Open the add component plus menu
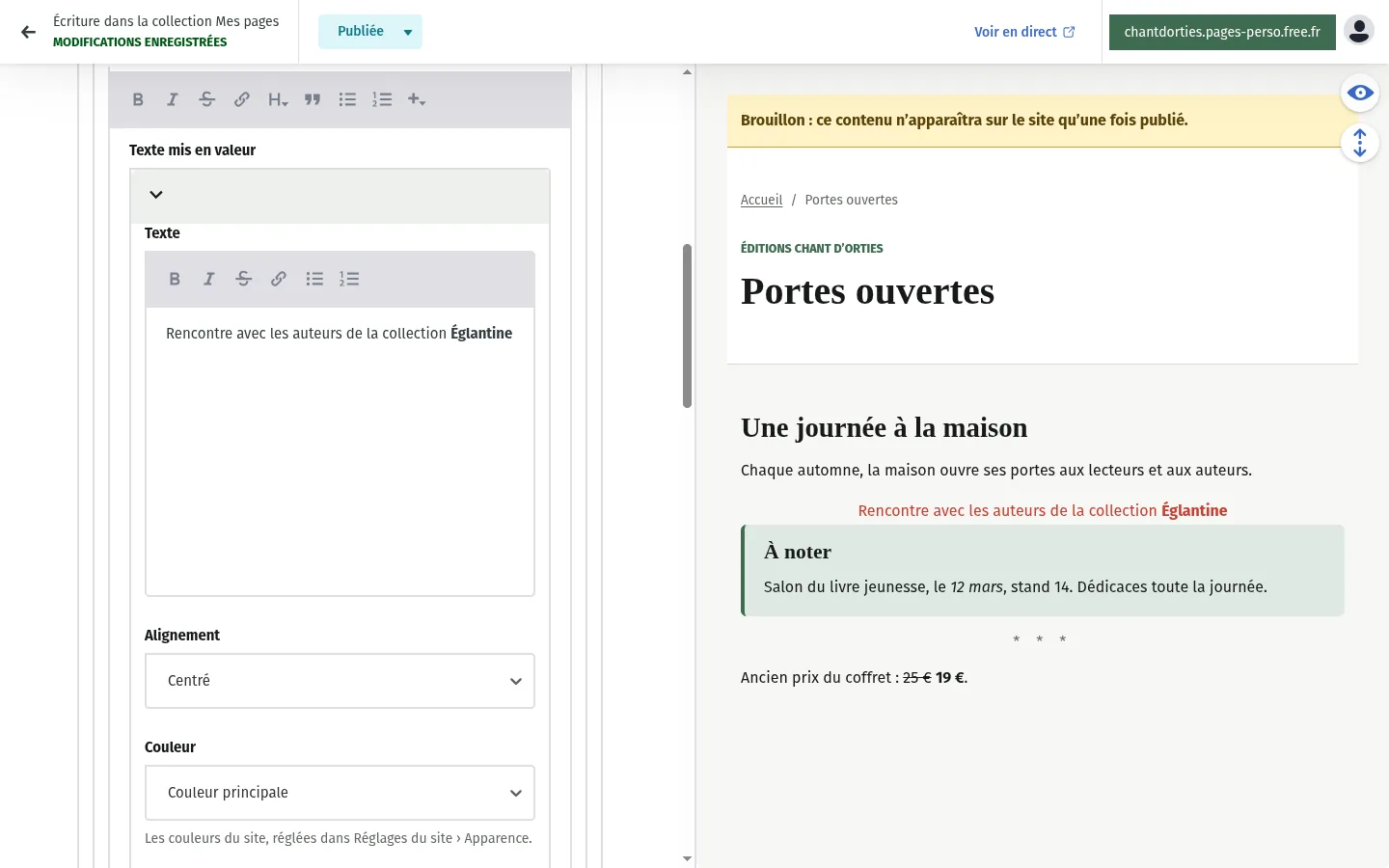The height and width of the screenshot is (868, 1389). [x=417, y=99]
